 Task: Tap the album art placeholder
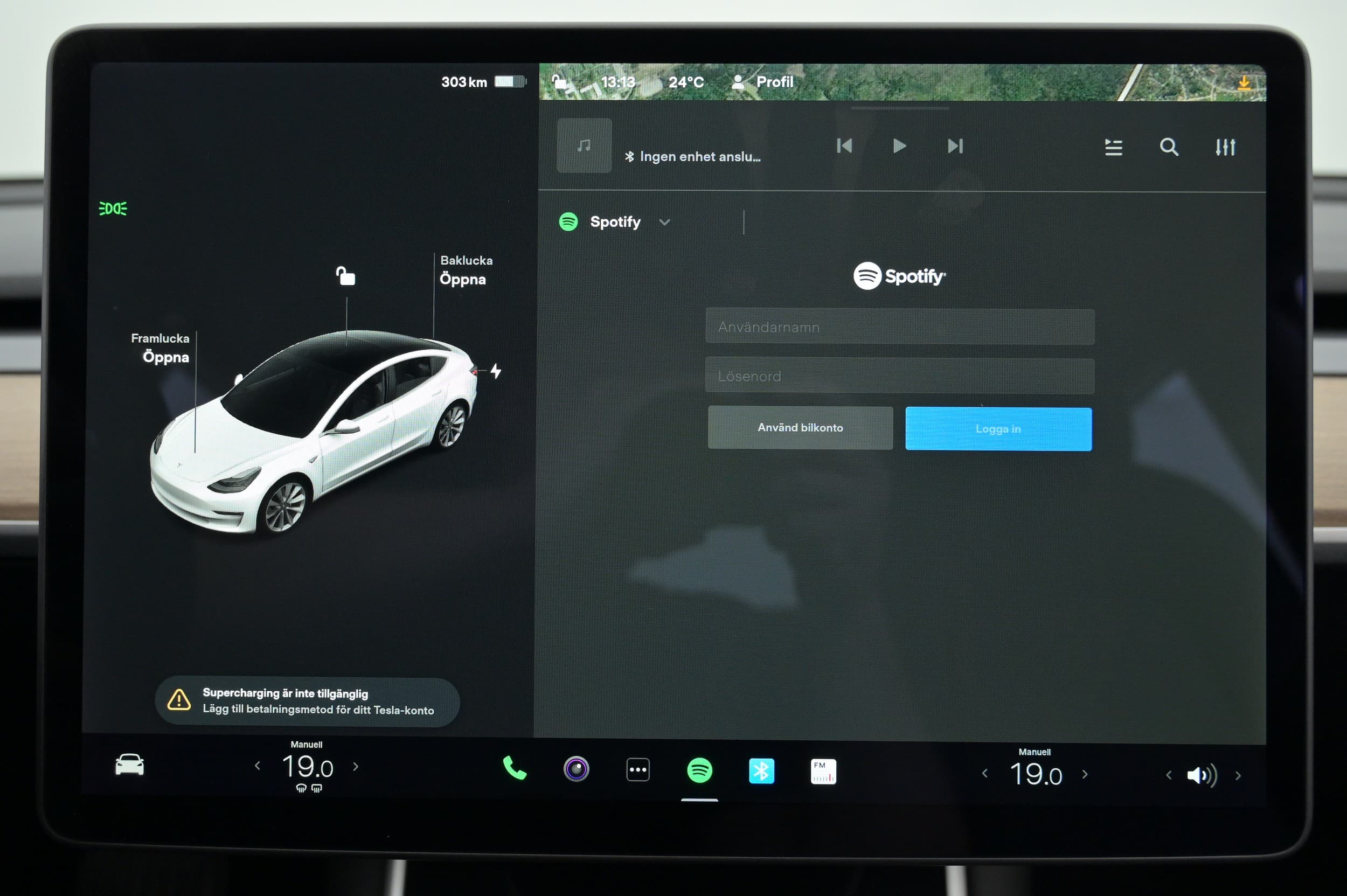584,145
